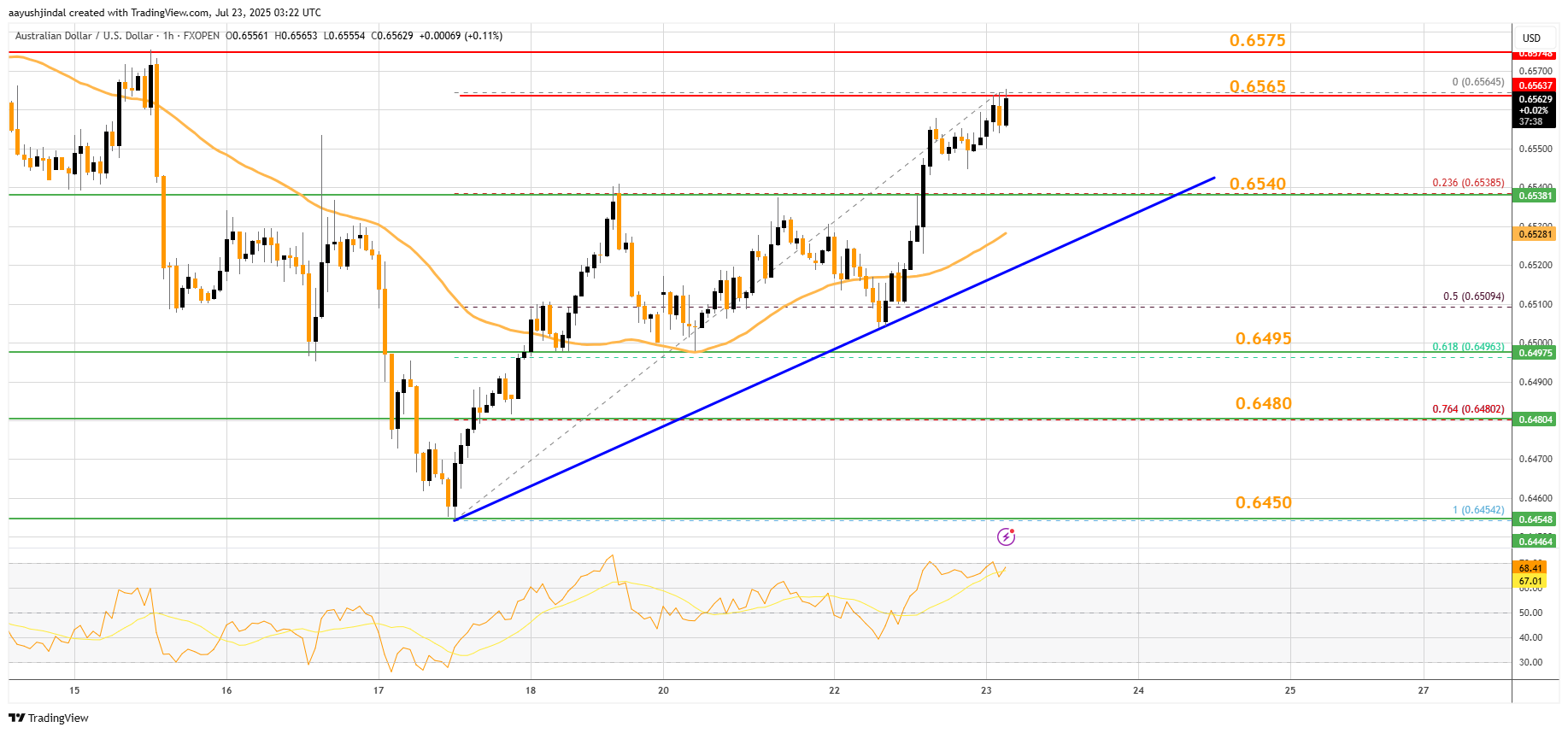Click the 0.65700 price scale label
1568x733 pixels.
[1536, 71]
